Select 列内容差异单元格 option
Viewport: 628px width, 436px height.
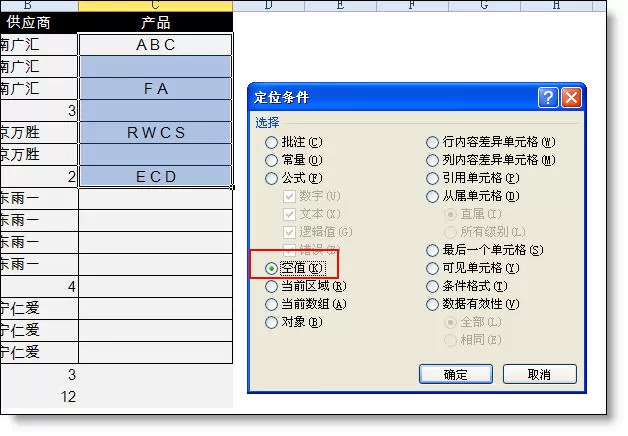click(x=432, y=160)
